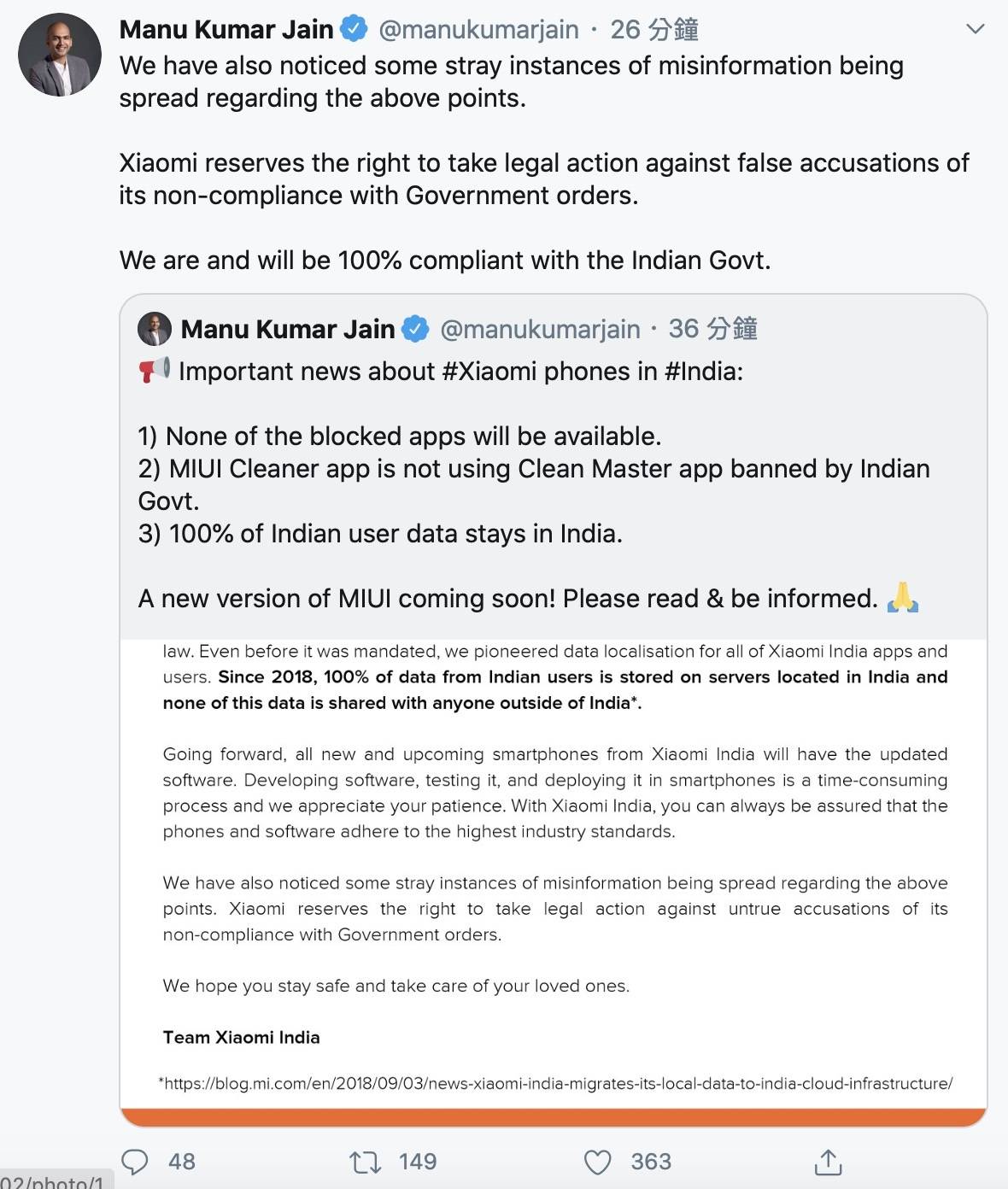Click the 149 retweets count

418,1162
